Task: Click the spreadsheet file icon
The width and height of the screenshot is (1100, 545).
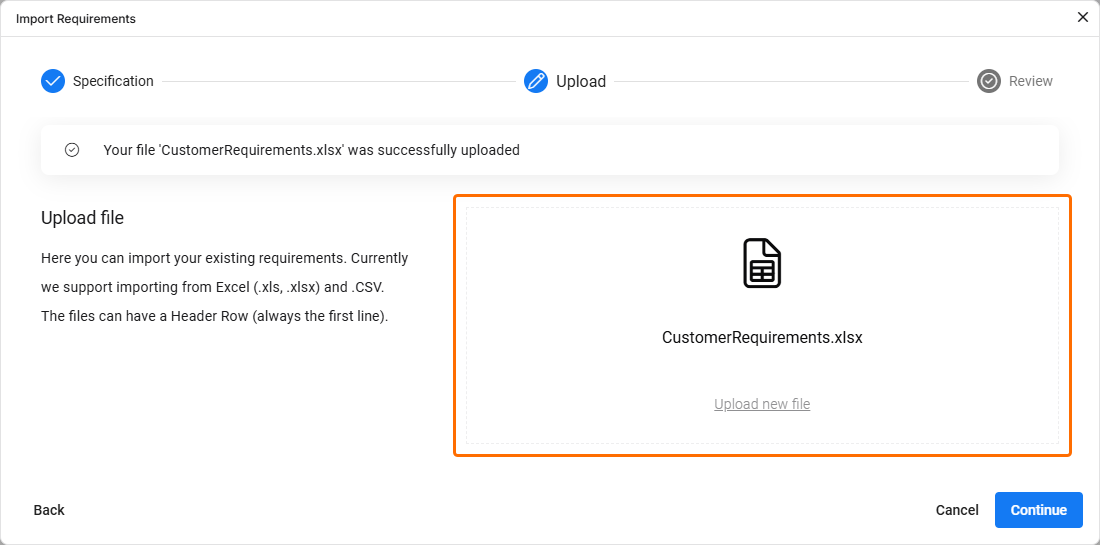Action: click(762, 263)
